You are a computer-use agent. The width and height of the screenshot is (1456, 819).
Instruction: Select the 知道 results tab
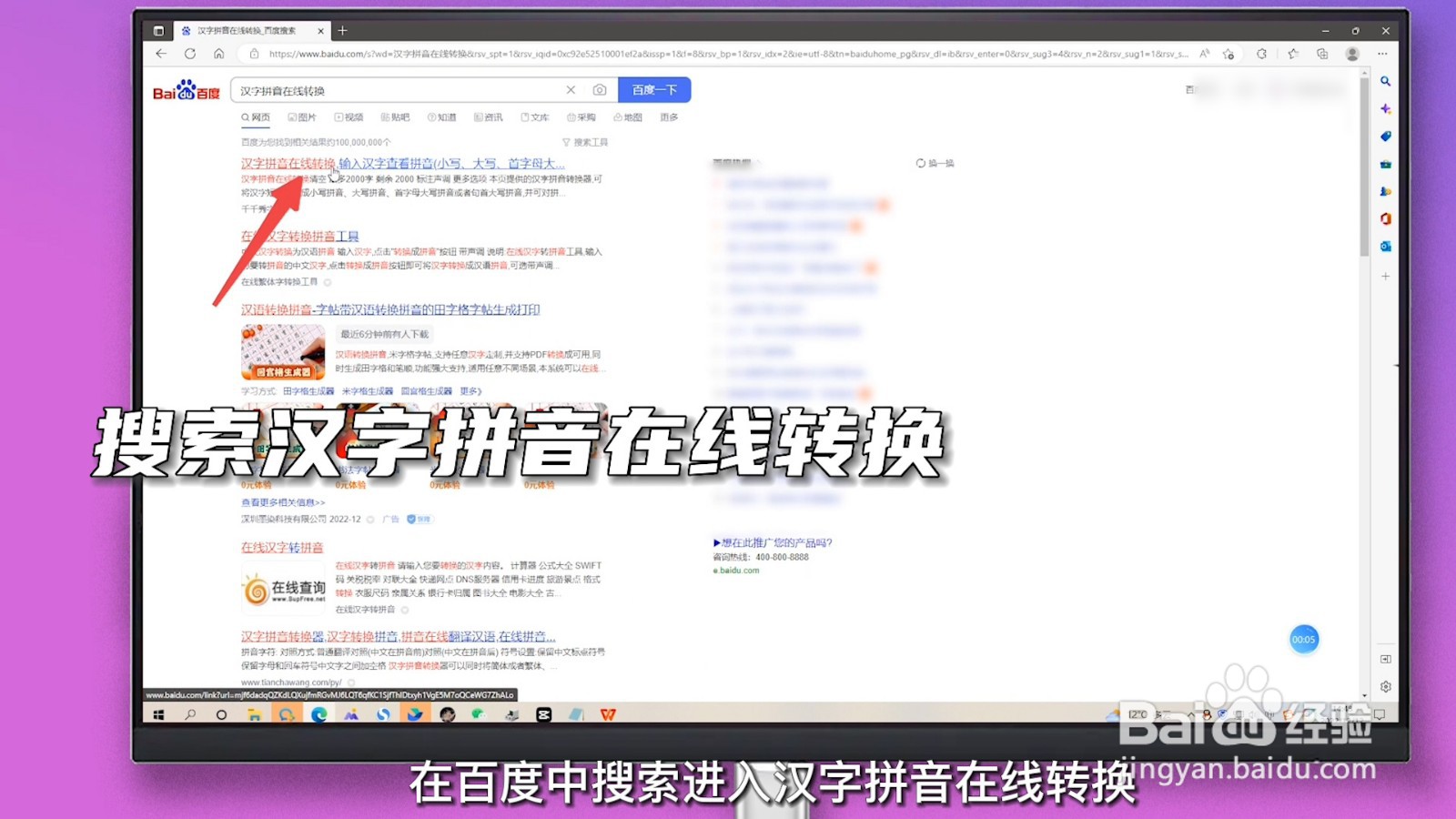click(x=442, y=117)
